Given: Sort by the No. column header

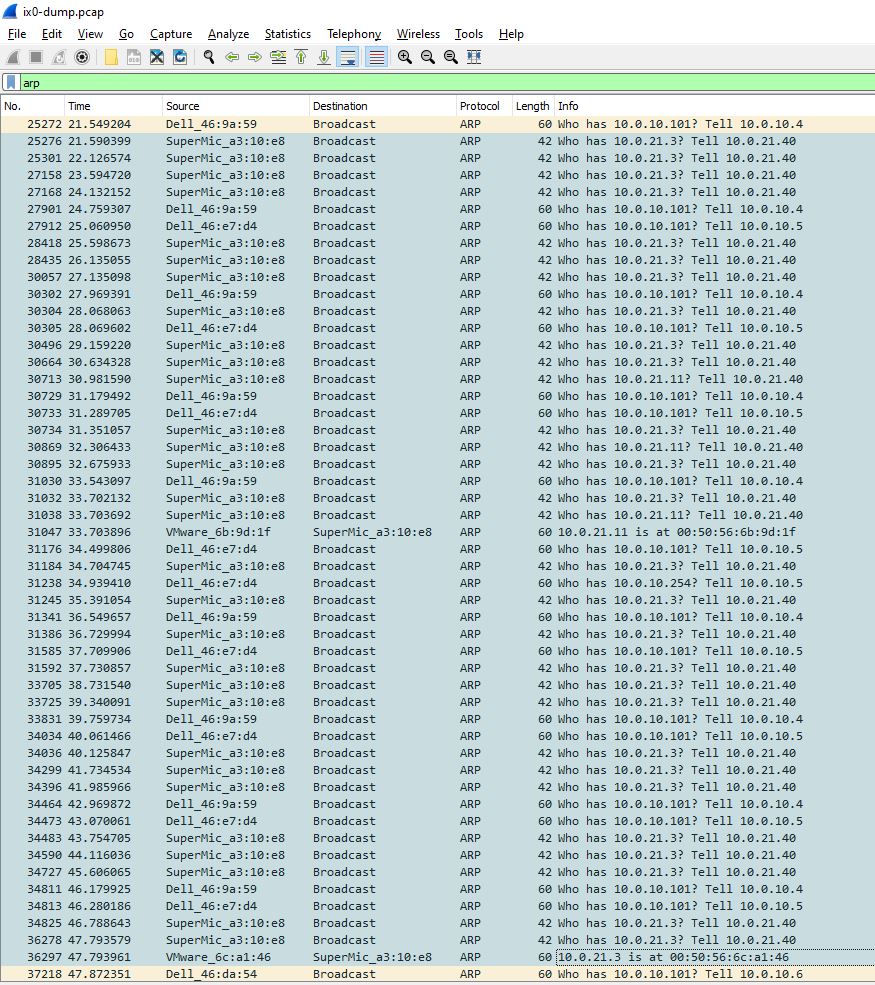Looking at the screenshot, I should [32, 106].
